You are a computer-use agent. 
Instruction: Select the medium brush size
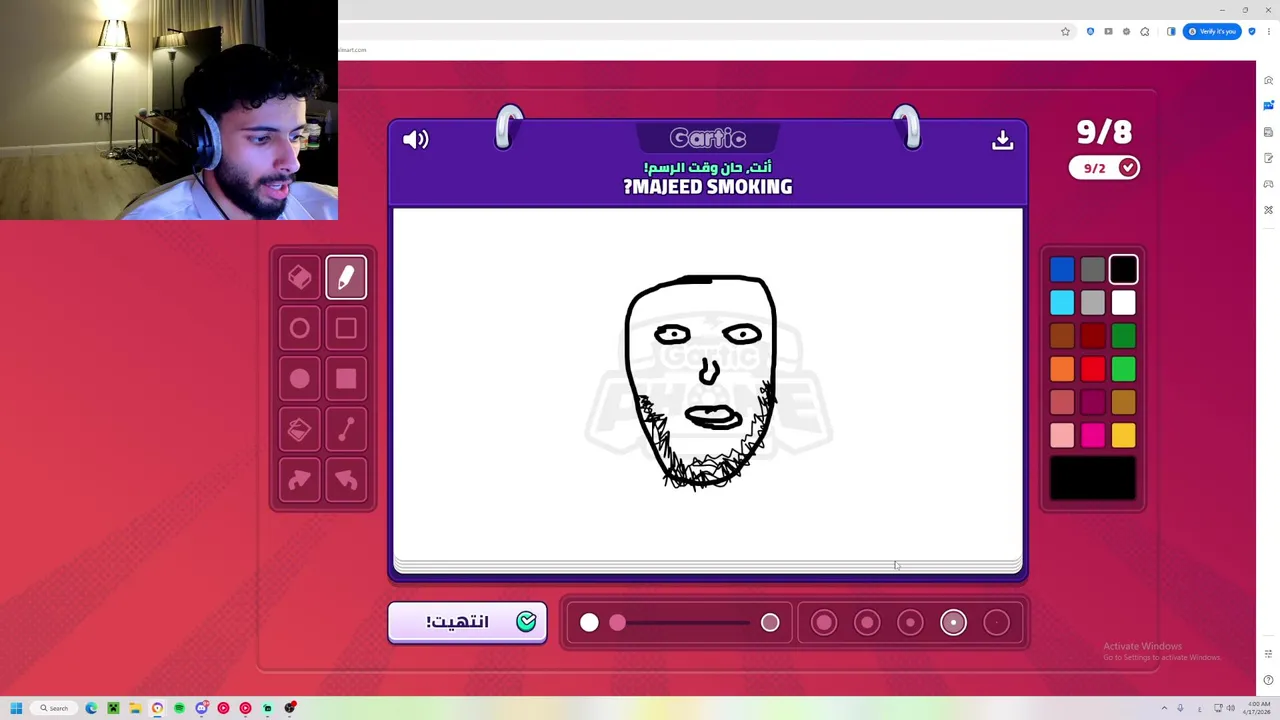[910, 623]
